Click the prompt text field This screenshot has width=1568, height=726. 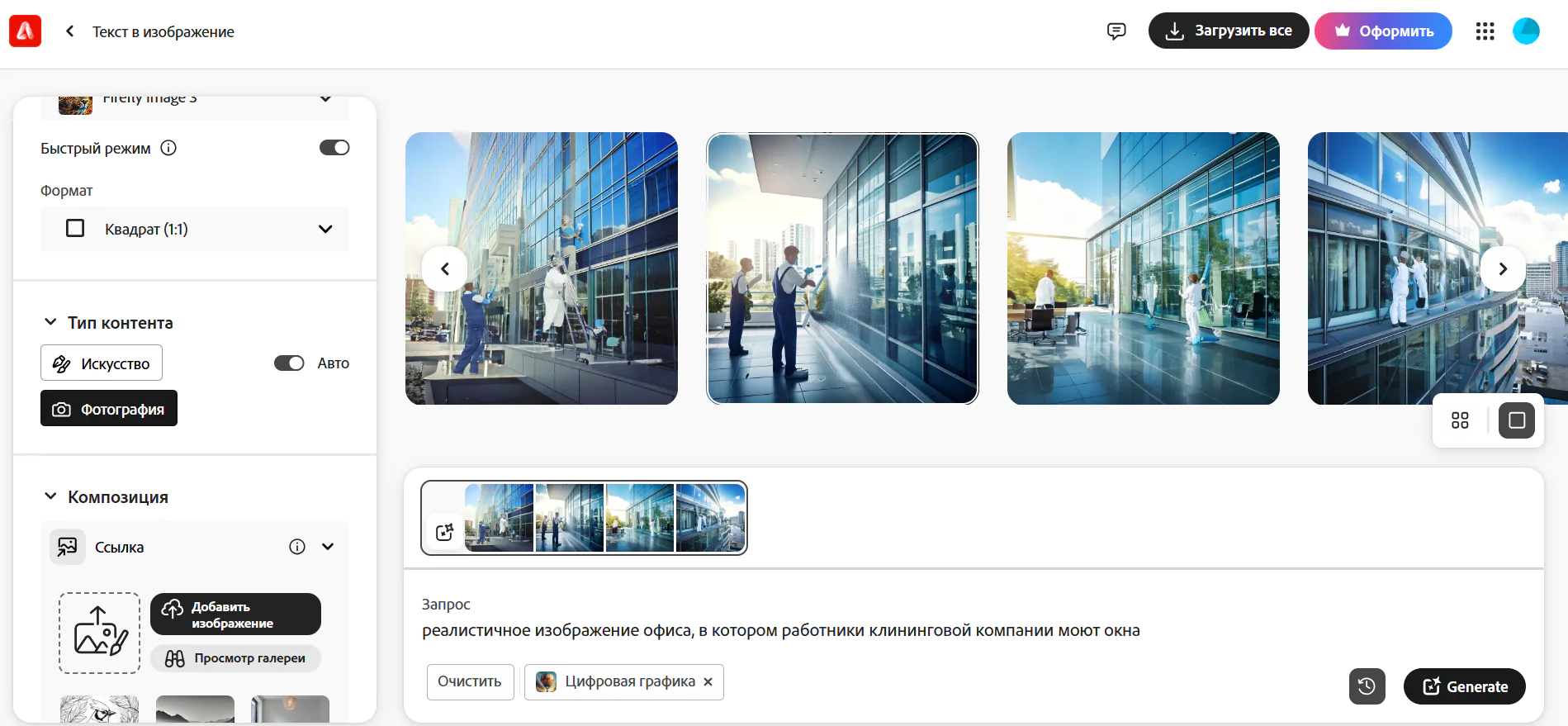pyautogui.click(x=973, y=630)
